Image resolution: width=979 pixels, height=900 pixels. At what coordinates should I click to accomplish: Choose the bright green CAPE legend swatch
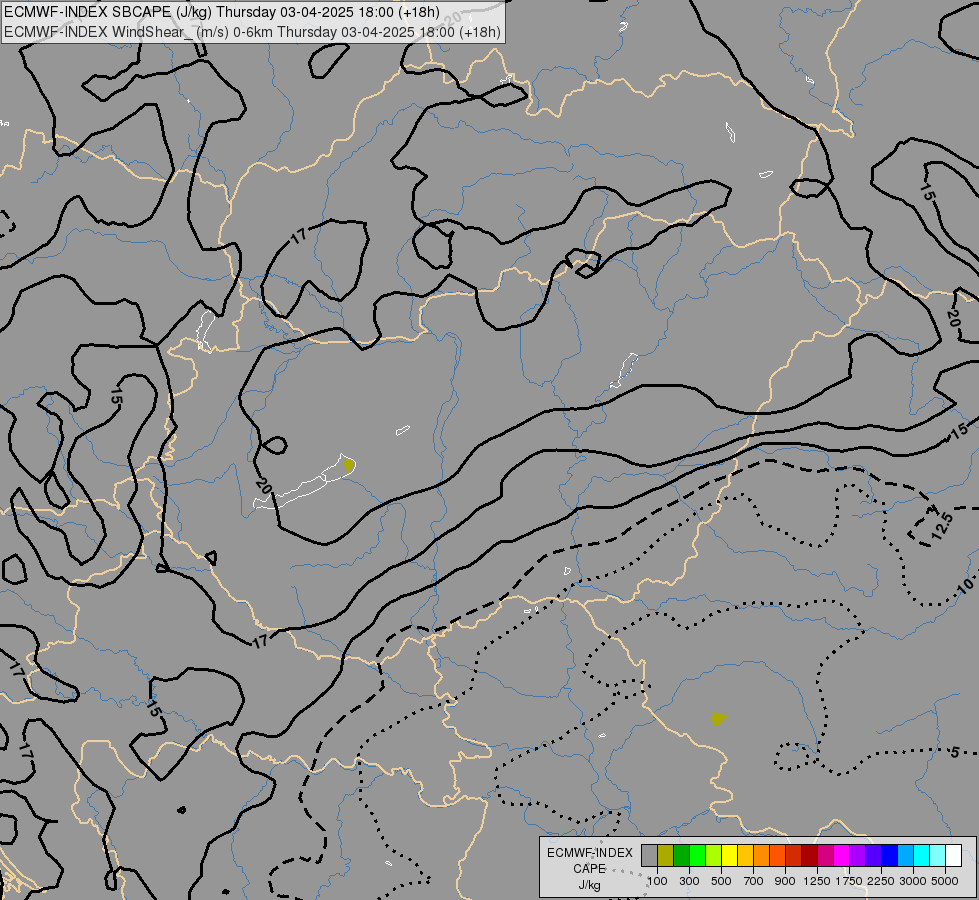[697, 856]
